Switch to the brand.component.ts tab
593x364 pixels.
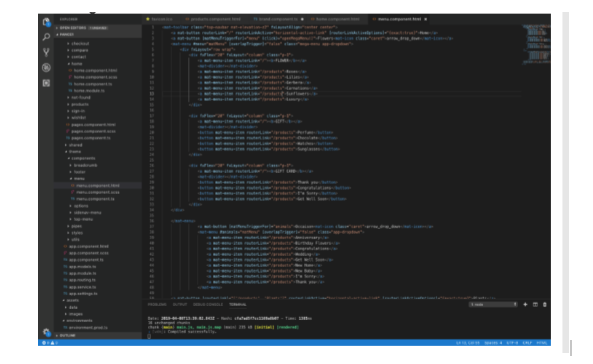[x=278, y=19]
